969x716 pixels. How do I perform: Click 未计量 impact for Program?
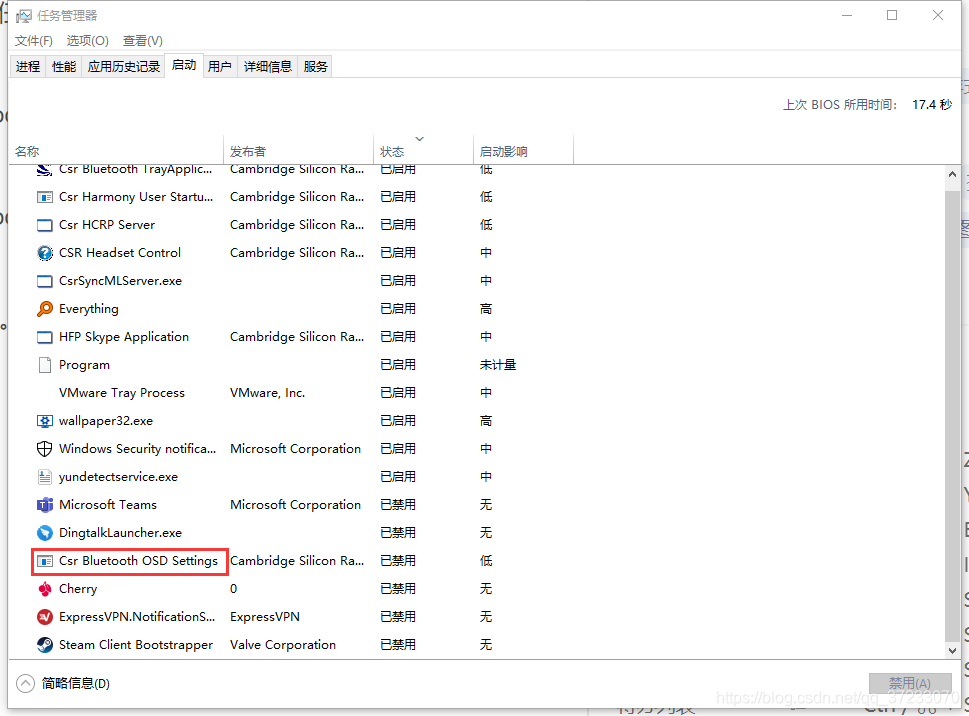click(497, 365)
